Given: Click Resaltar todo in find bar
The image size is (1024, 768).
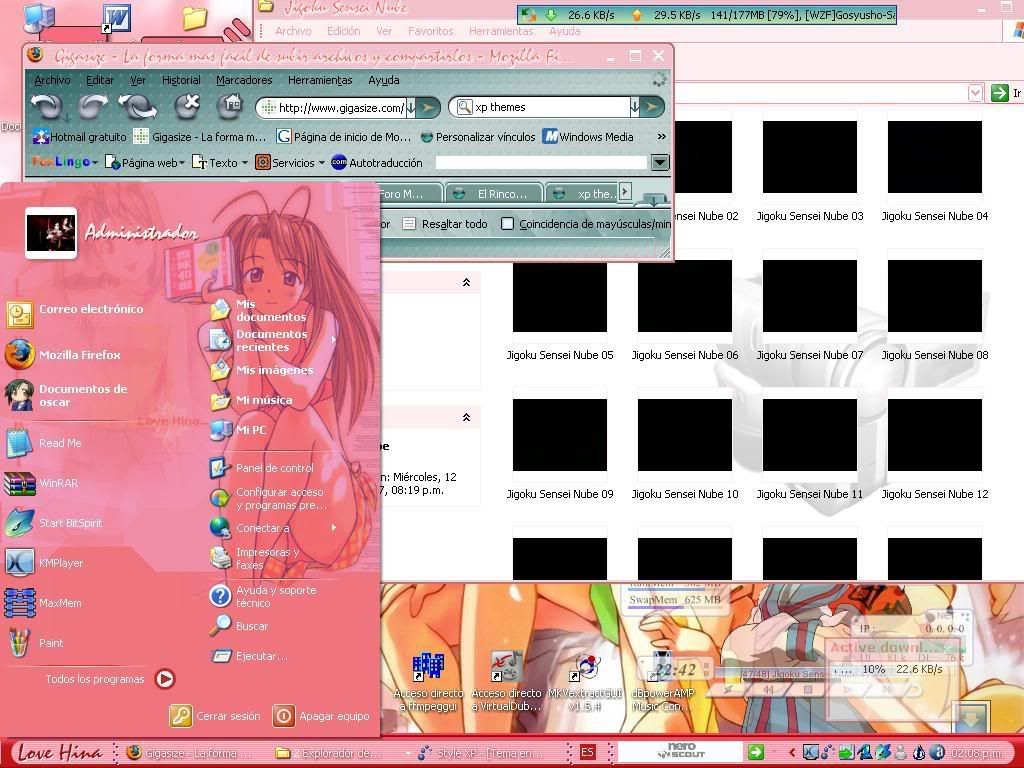Looking at the screenshot, I should 445,224.
